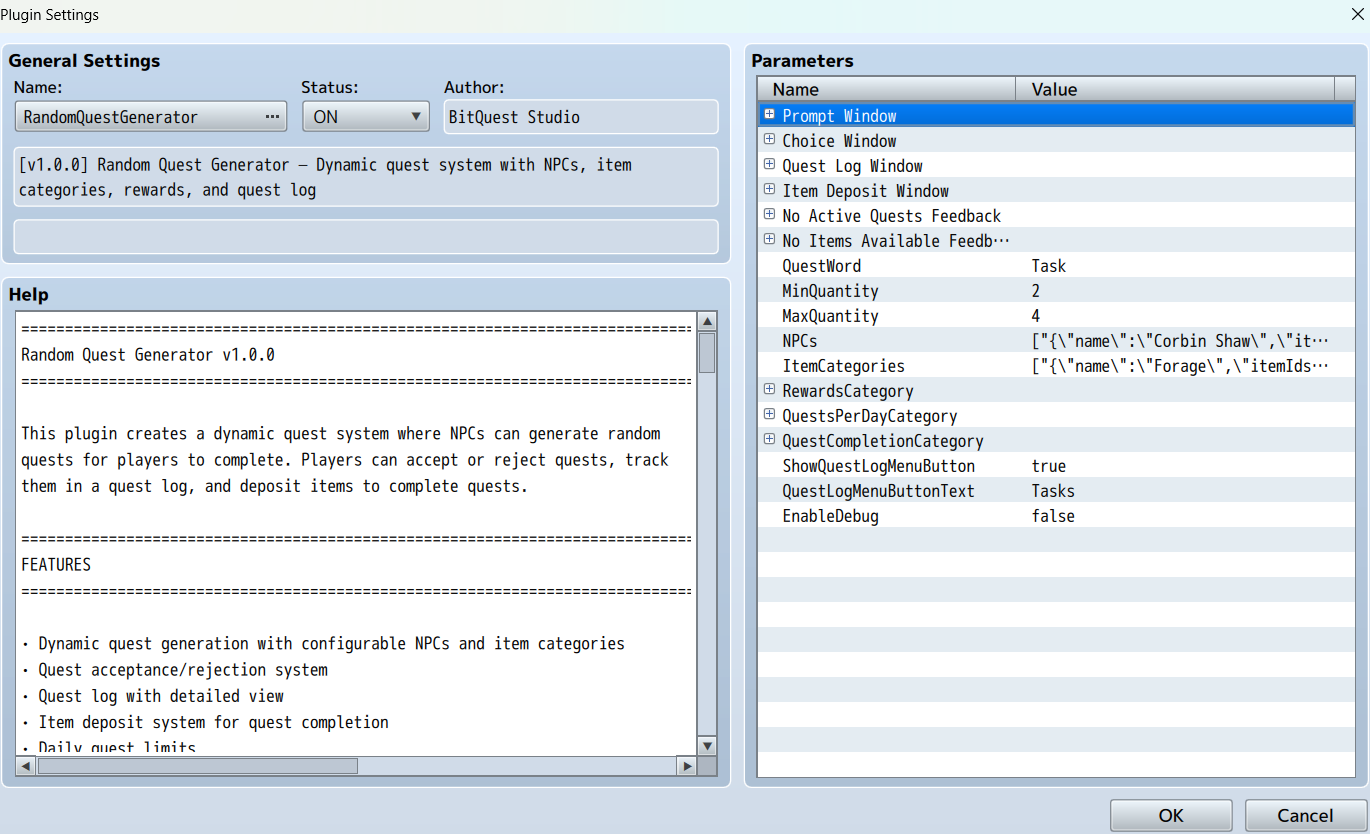This screenshot has height=834, width=1370.
Task: Expand the Prompt Window parameter group
Action: [x=769, y=115]
